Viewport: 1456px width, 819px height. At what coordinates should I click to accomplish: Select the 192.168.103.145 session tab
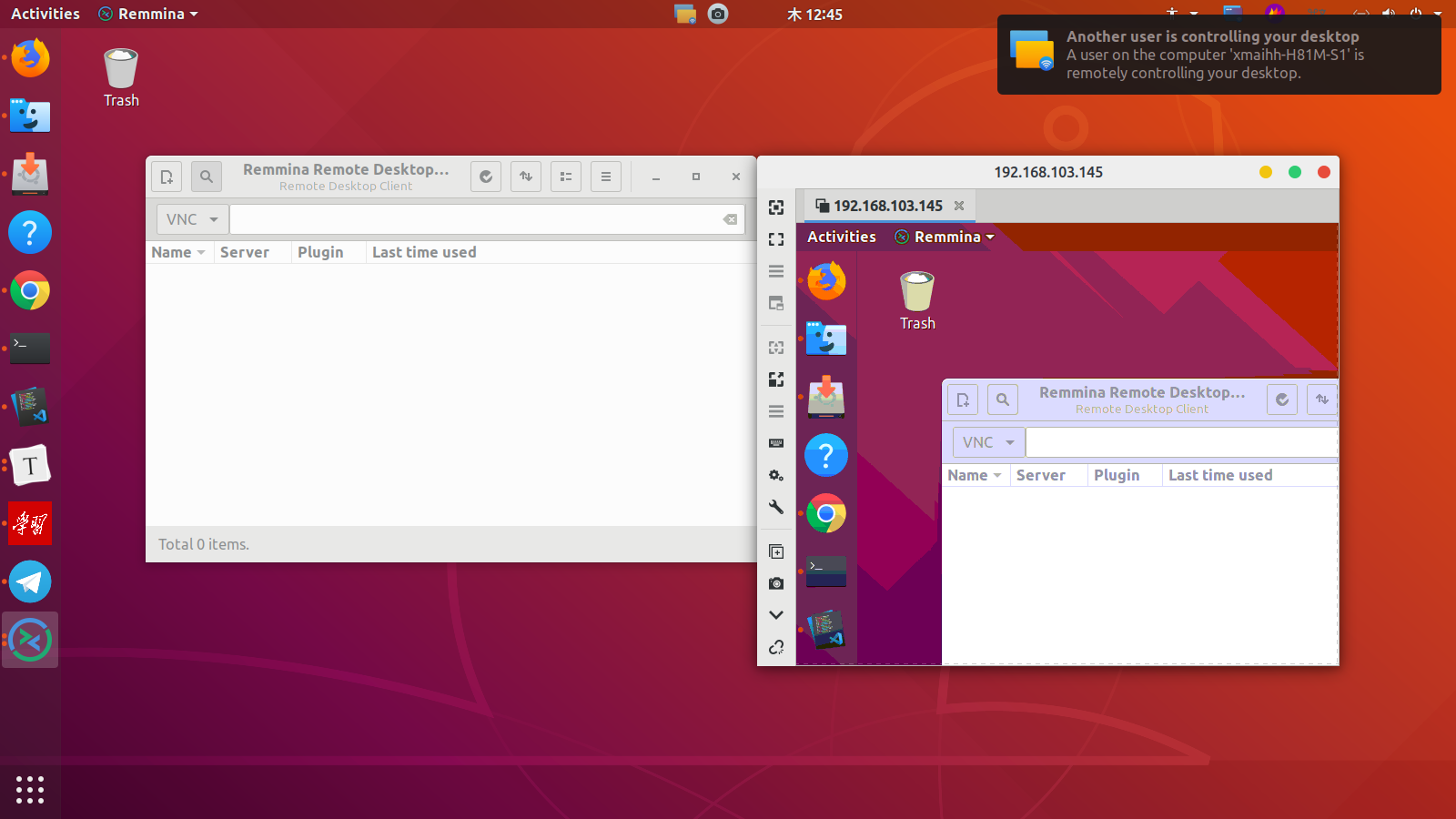[x=887, y=206]
